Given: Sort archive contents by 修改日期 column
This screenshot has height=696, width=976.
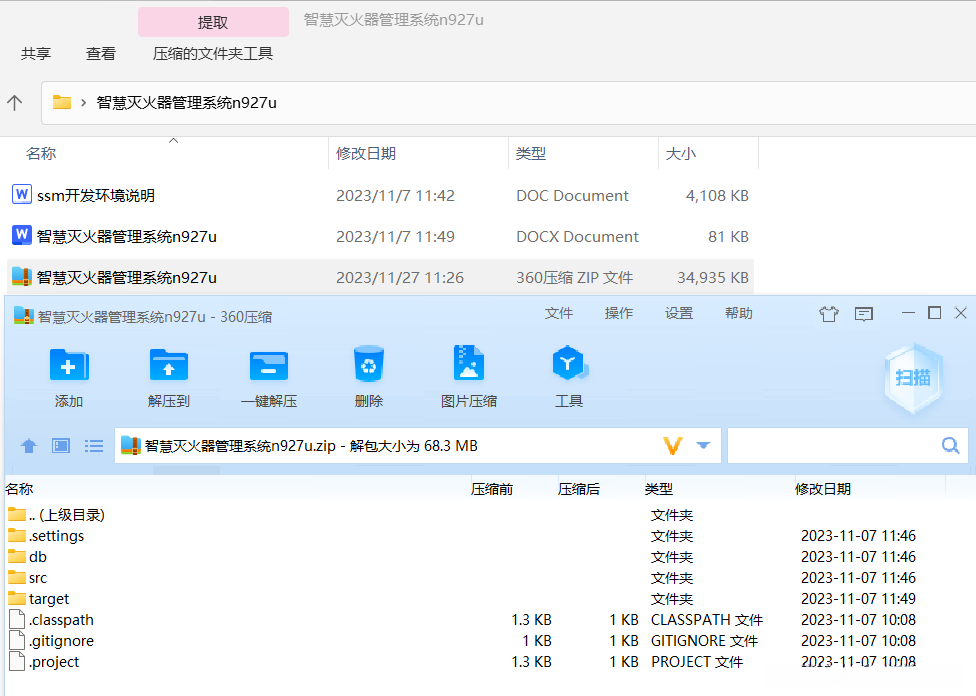Looking at the screenshot, I should tap(823, 489).
